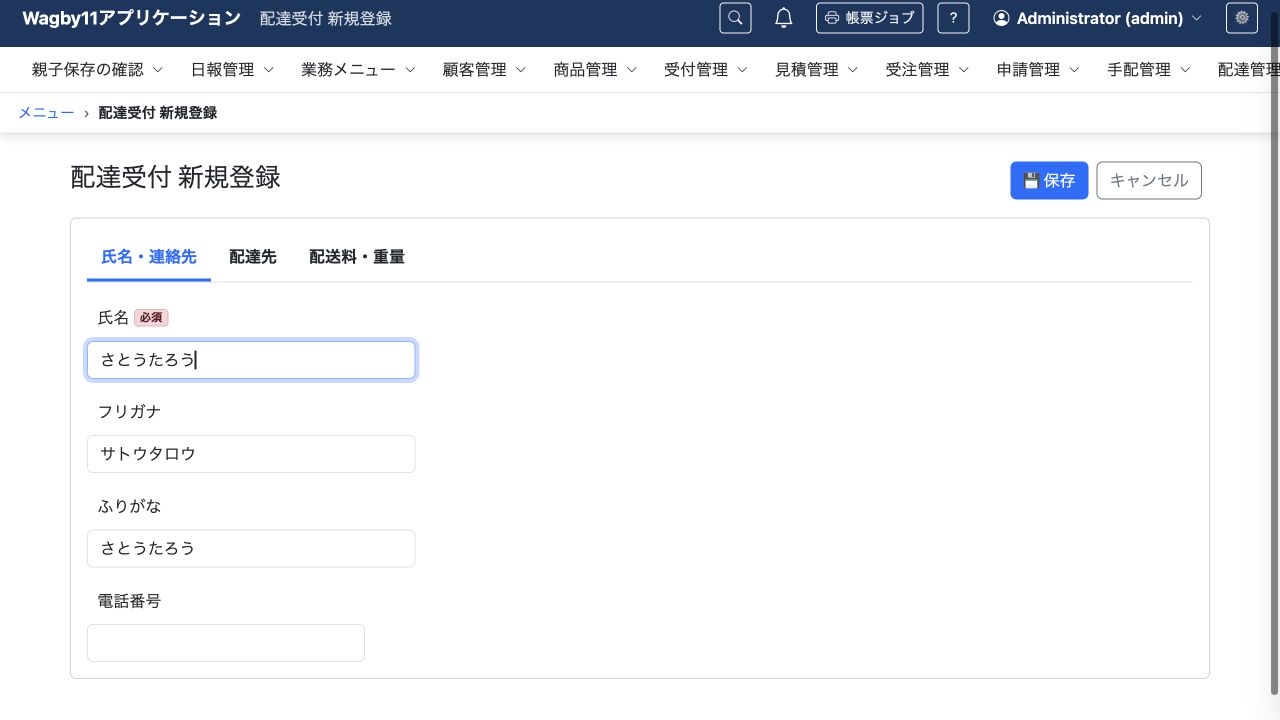Expand 見積管理 menu
The image size is (1280, 720).
click(817, 70)
